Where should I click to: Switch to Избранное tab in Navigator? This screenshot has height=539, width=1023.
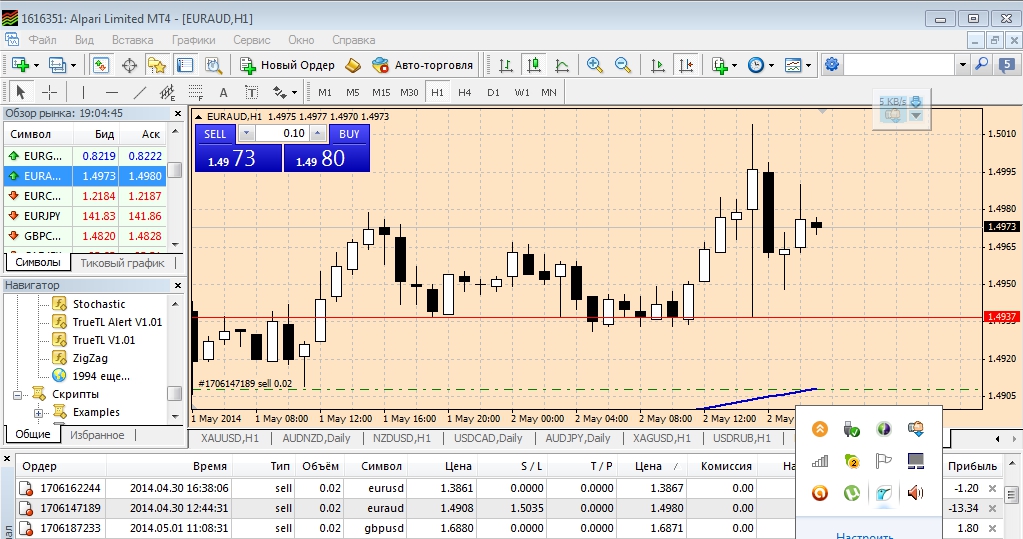point(97,435)
